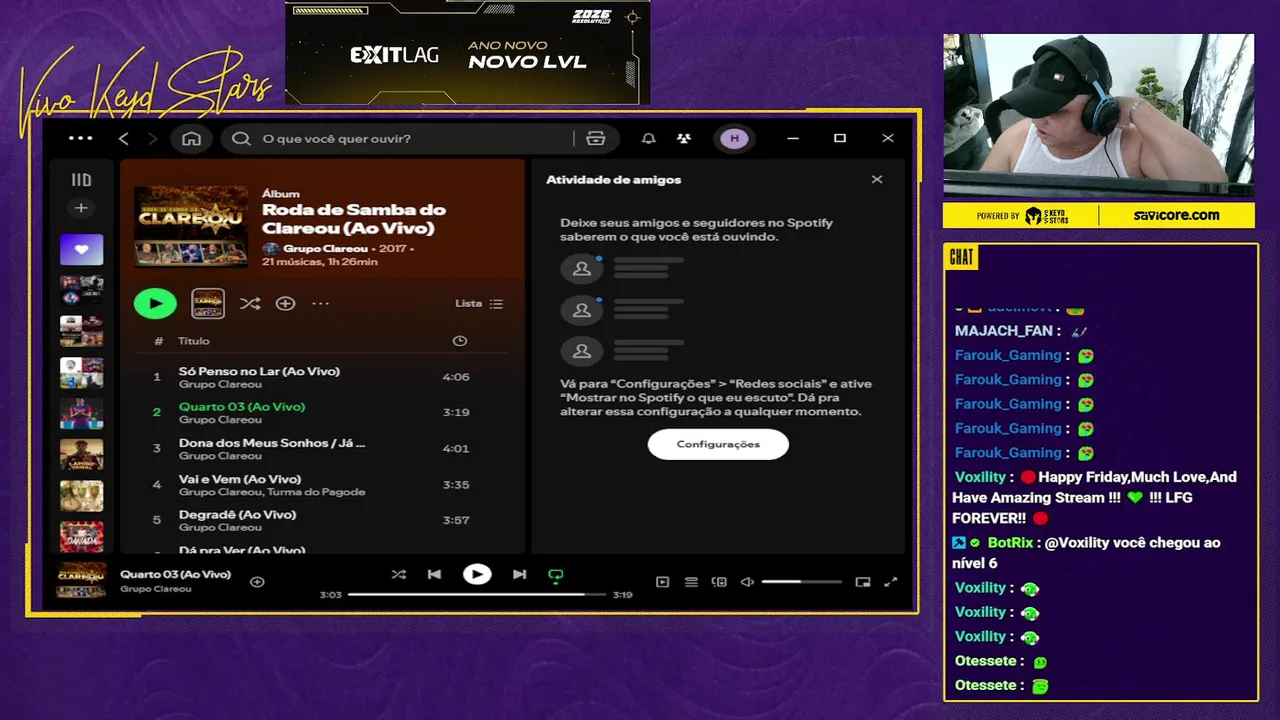Click the song progress bar
Viewport: 1280px width, 720px height.
(x=477, y=594)
